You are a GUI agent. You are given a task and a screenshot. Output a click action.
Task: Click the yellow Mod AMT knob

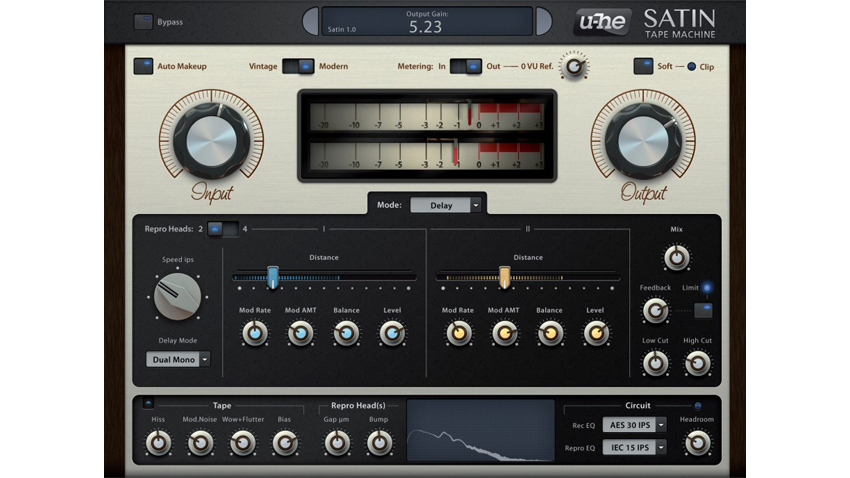504,333
